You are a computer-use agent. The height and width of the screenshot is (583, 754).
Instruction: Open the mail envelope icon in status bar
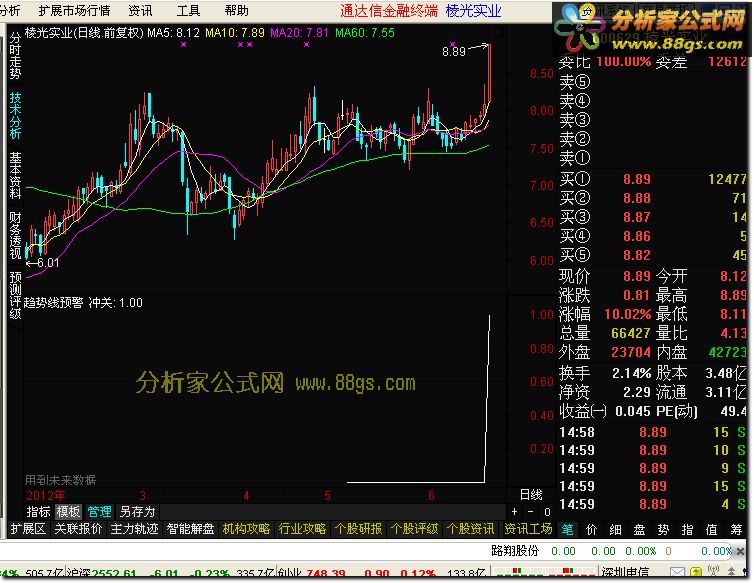point(677,573)
